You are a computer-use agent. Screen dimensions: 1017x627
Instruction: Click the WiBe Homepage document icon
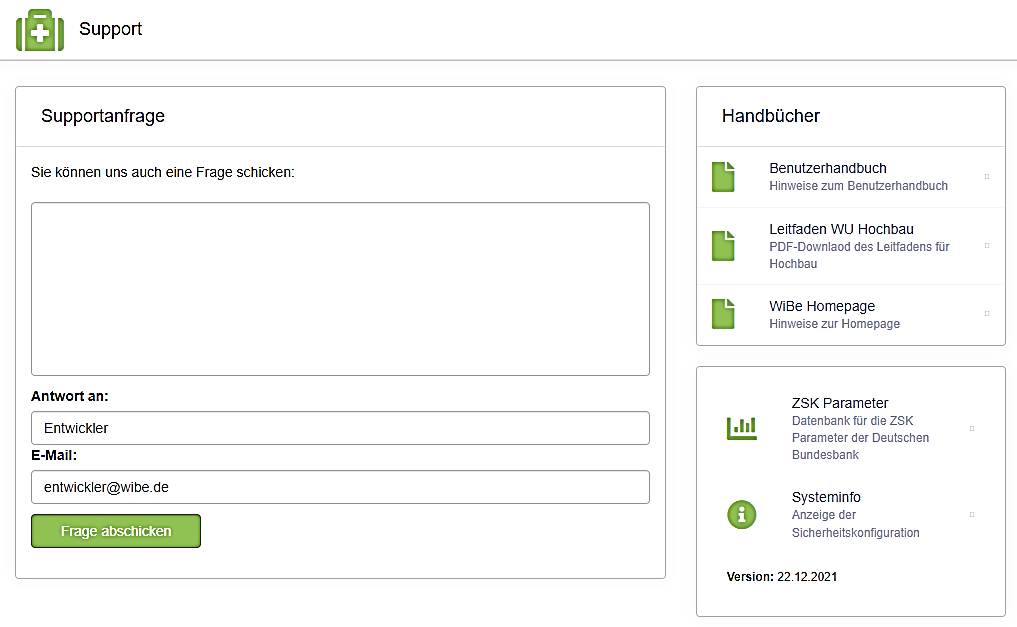click(x=723, y=314)
